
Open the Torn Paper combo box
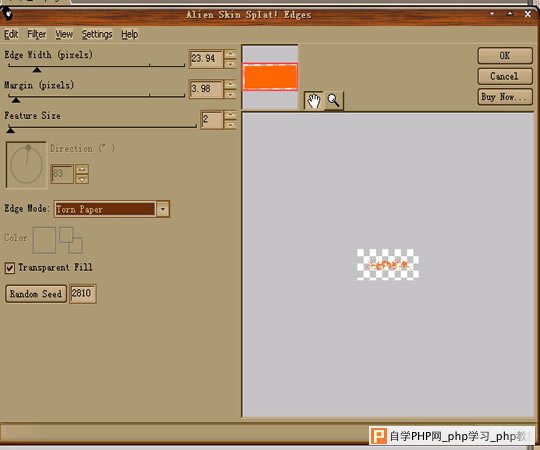coord(112,209)
